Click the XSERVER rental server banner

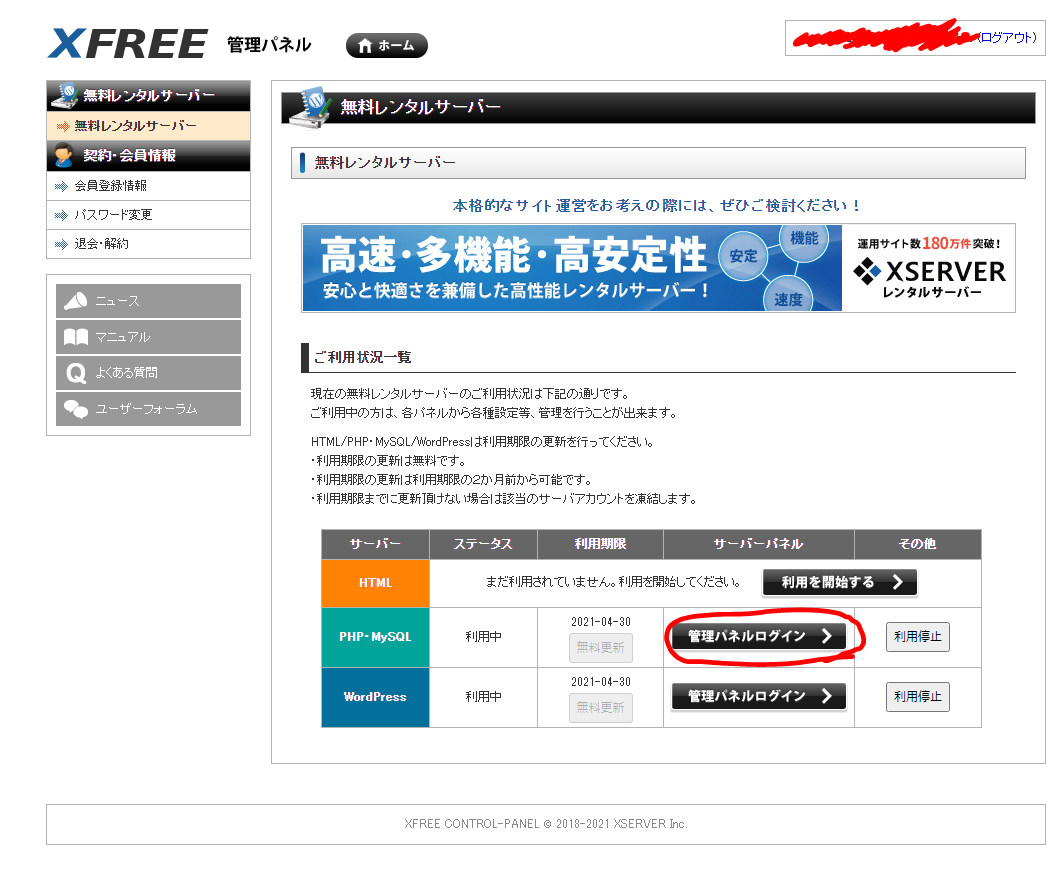(658, 268)
